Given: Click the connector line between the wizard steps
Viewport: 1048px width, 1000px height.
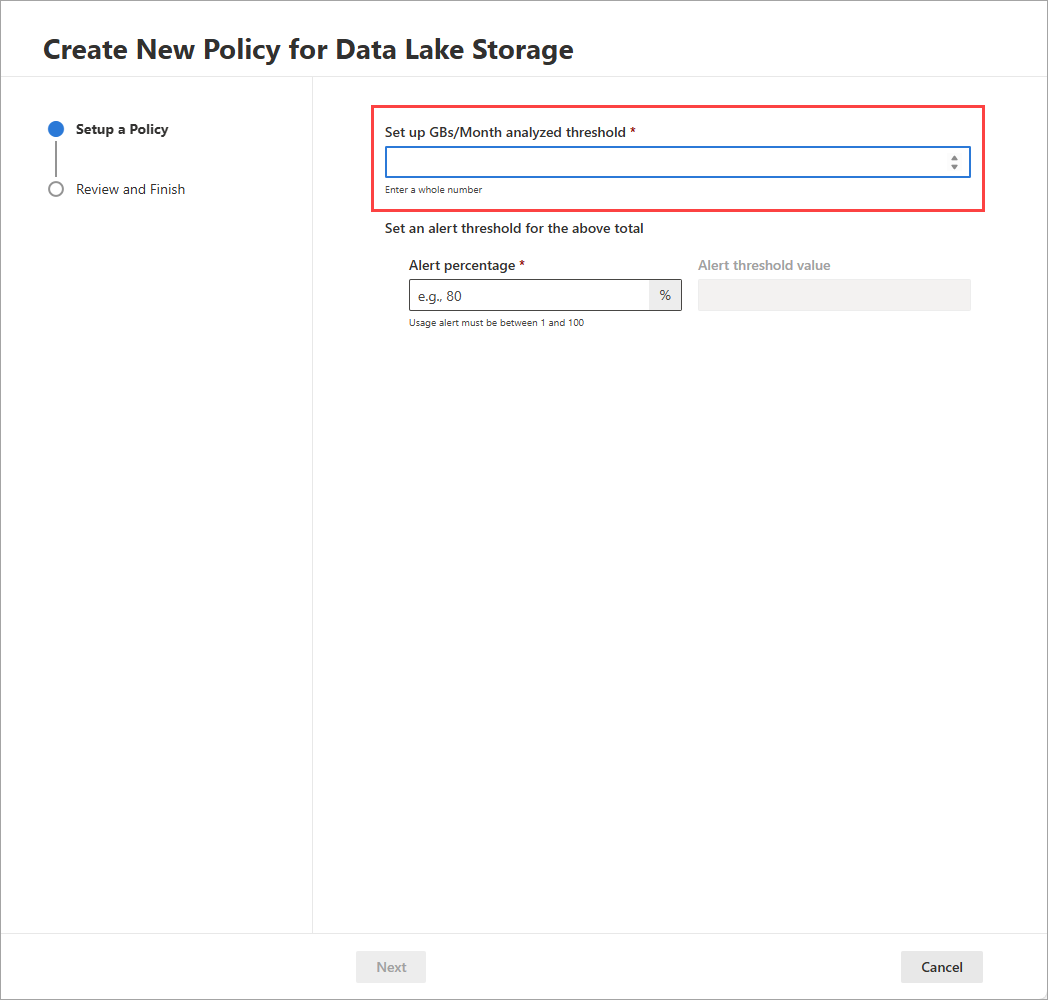Looking at the screenshot, I should click(56, 159).
